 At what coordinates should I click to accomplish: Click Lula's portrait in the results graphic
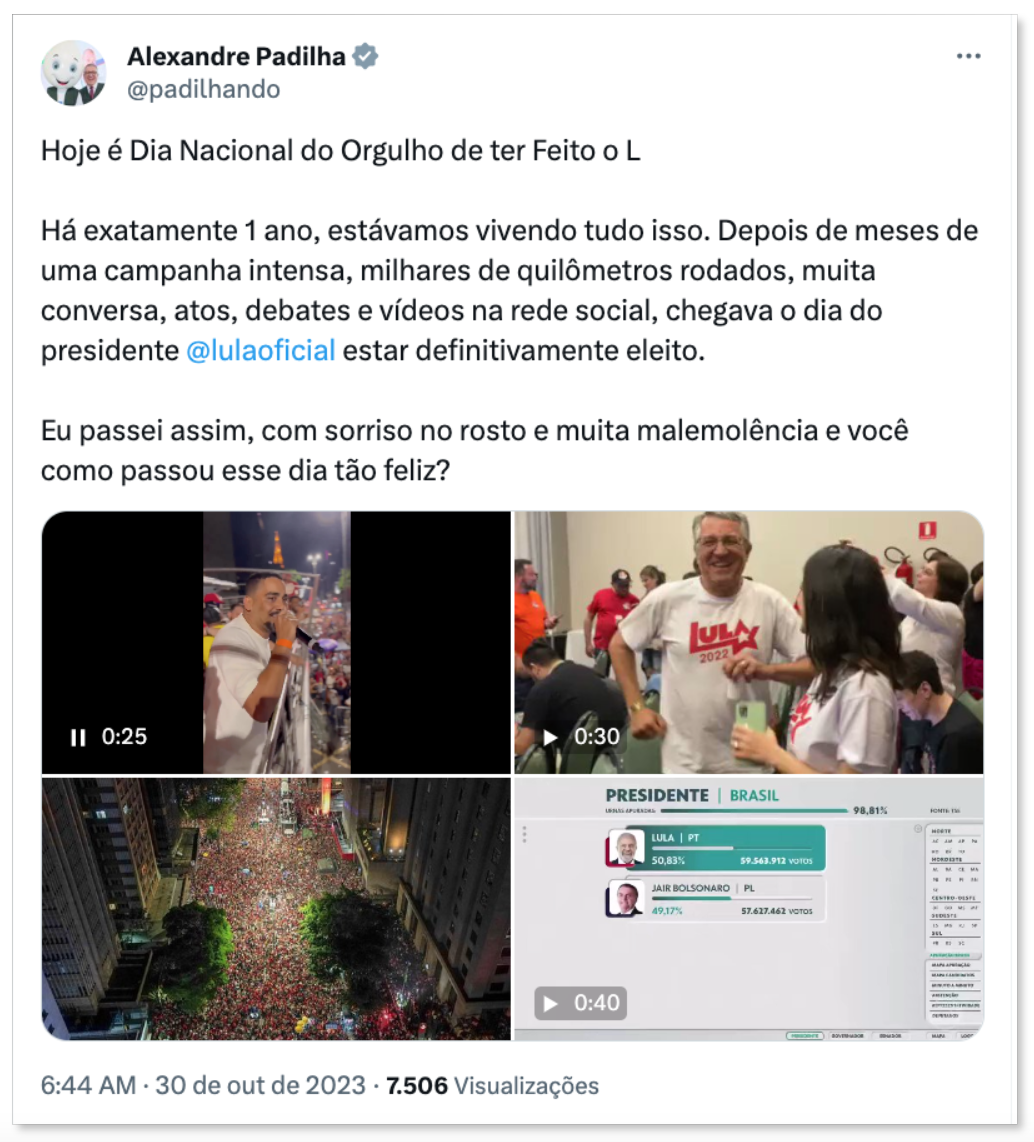[x=625, y=848]
